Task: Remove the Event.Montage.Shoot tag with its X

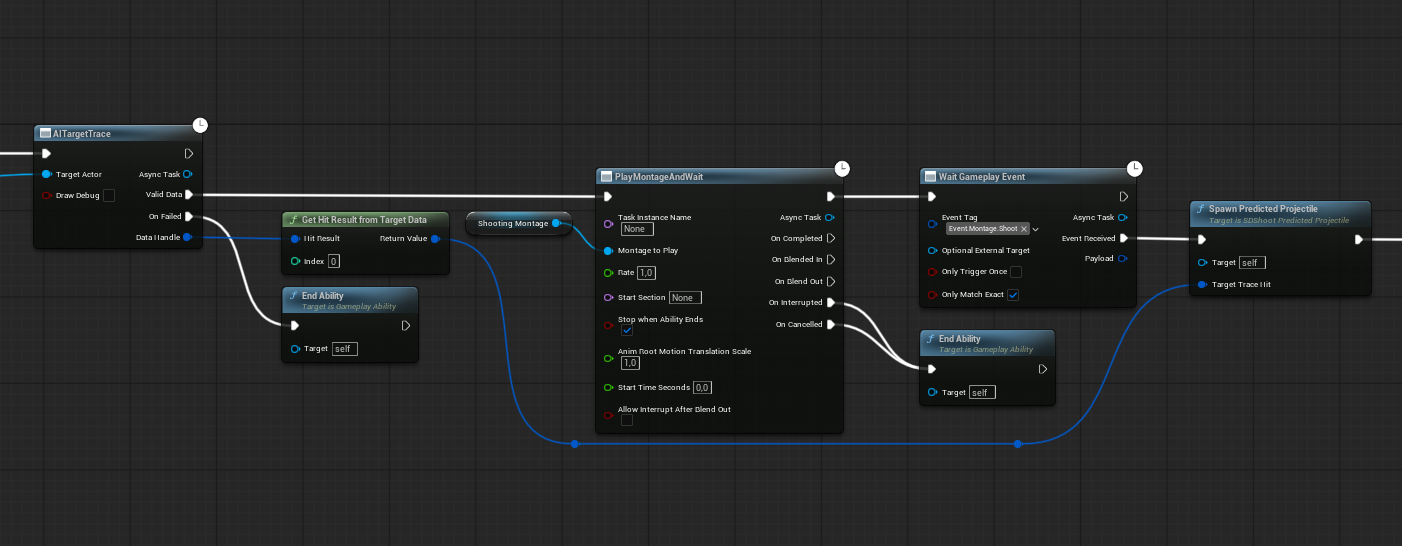Action: click(1024, 229)
